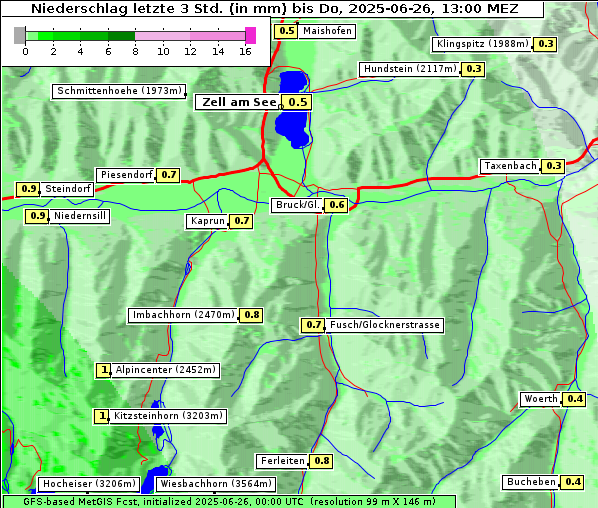
Task: Click the 0.8 value beside Imbachhorn
Action: (251, 315)
